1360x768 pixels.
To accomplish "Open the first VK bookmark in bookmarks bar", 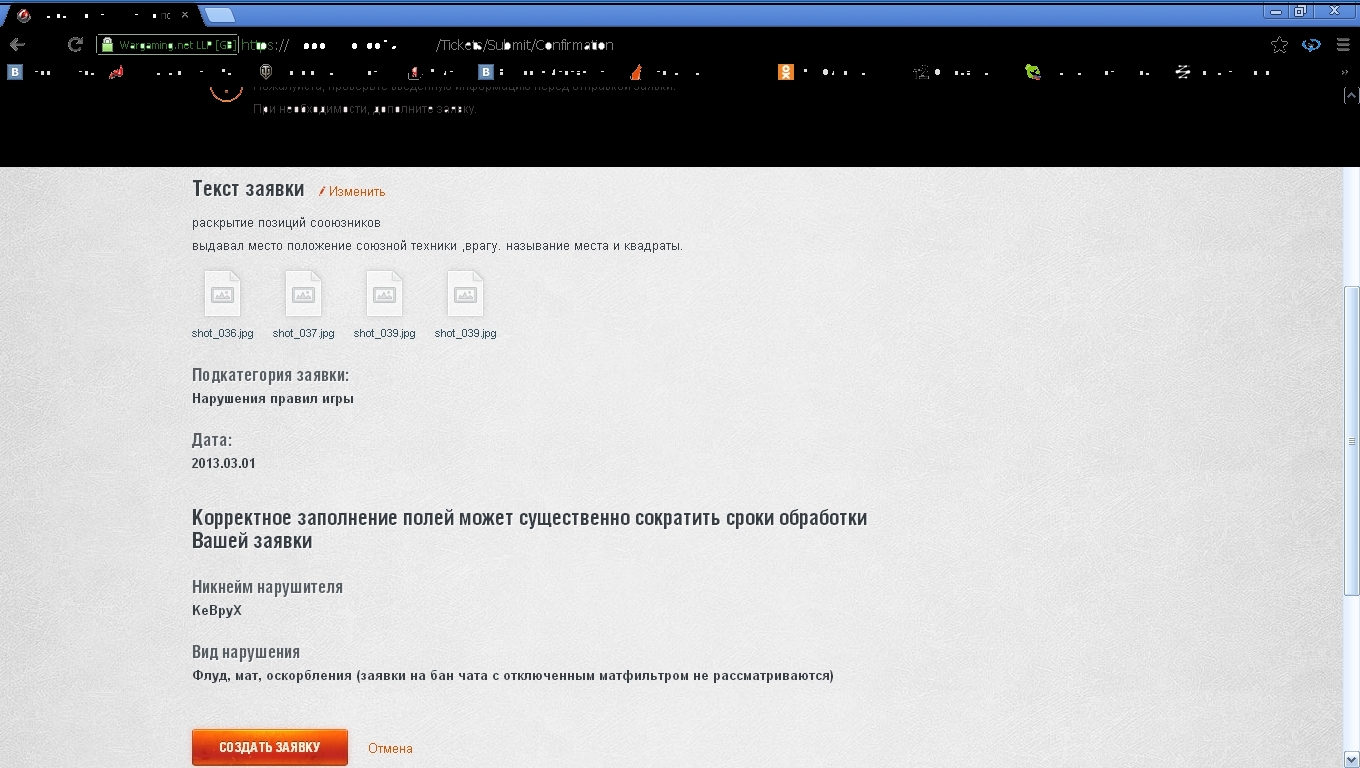I will (x=15, y=72).
